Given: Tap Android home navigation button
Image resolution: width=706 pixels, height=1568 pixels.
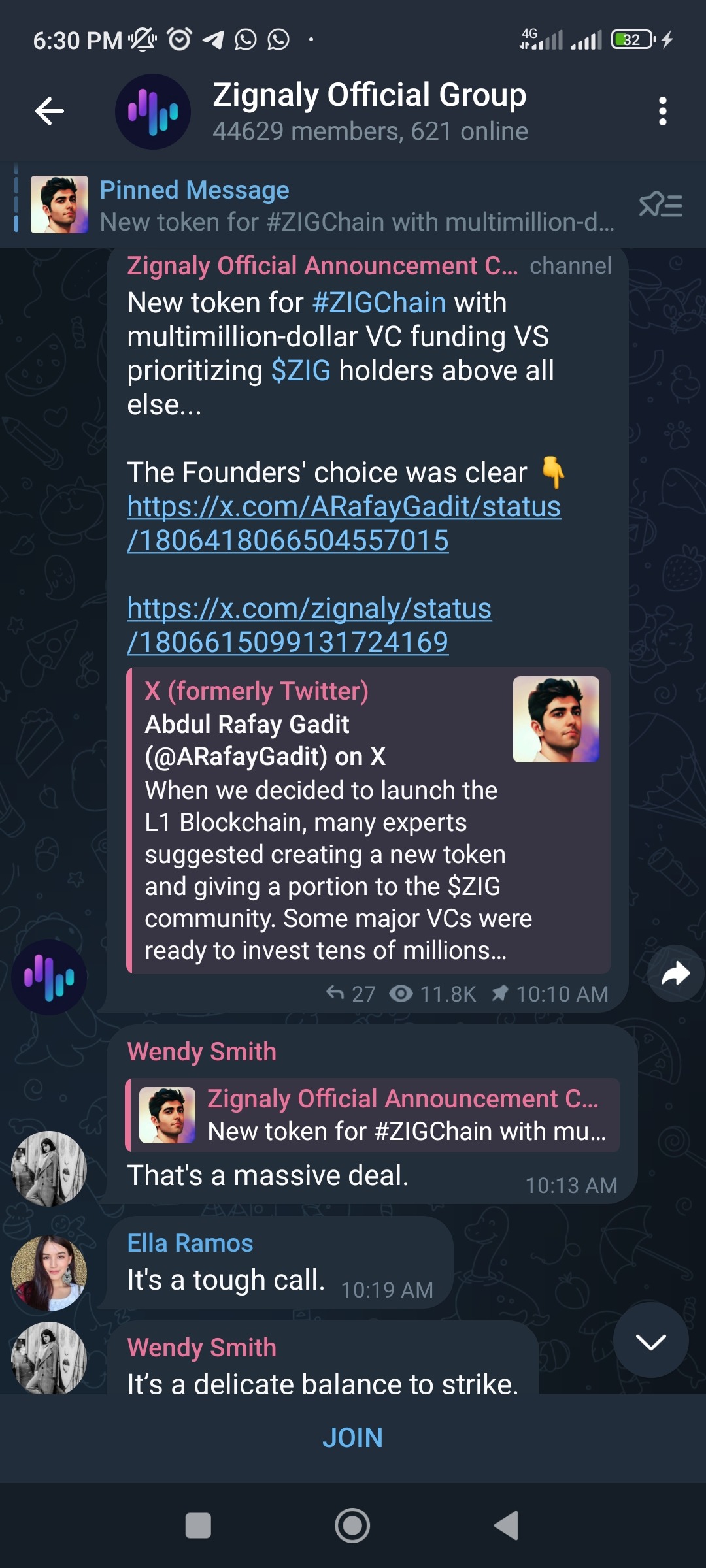Looking at the screenshot, I should (x=352, y=1526).
